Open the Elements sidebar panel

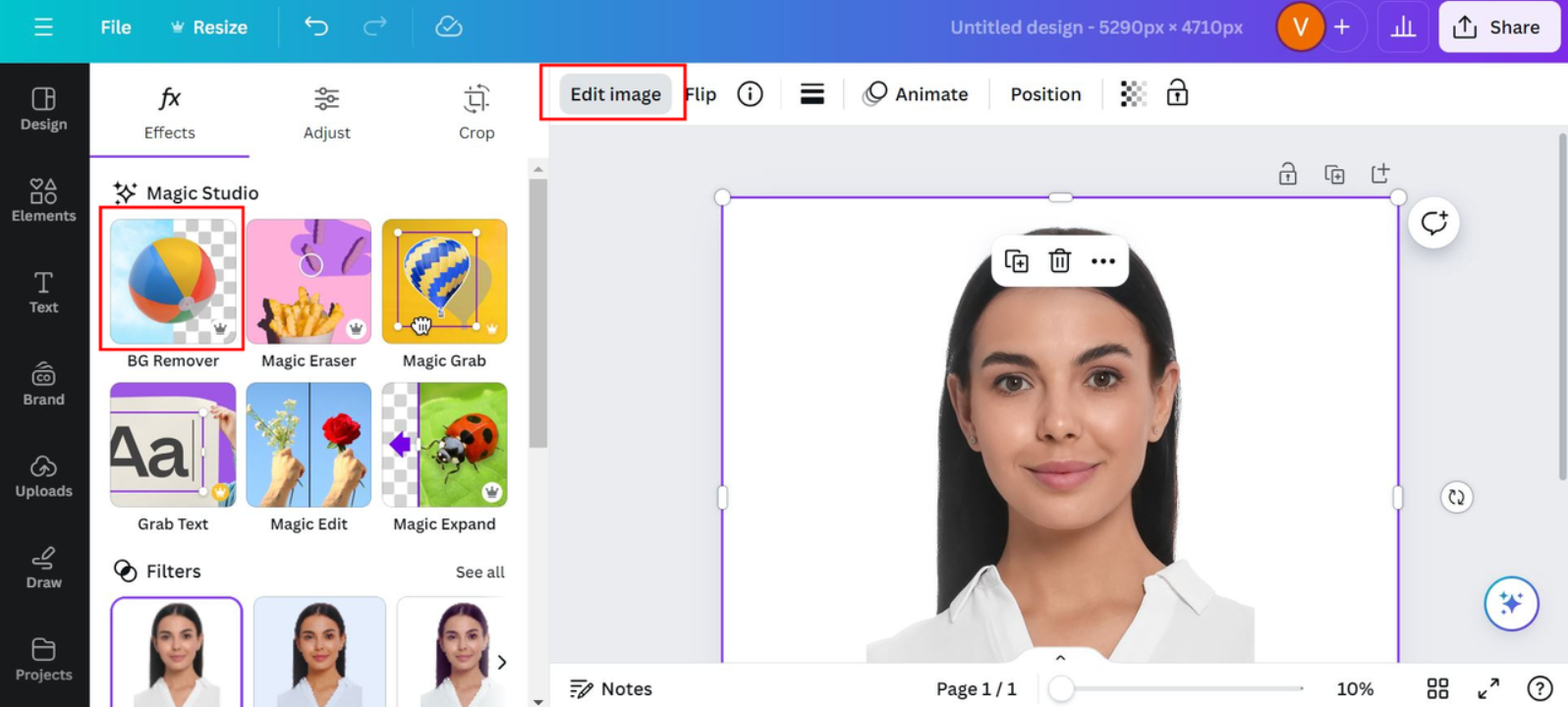44,200
